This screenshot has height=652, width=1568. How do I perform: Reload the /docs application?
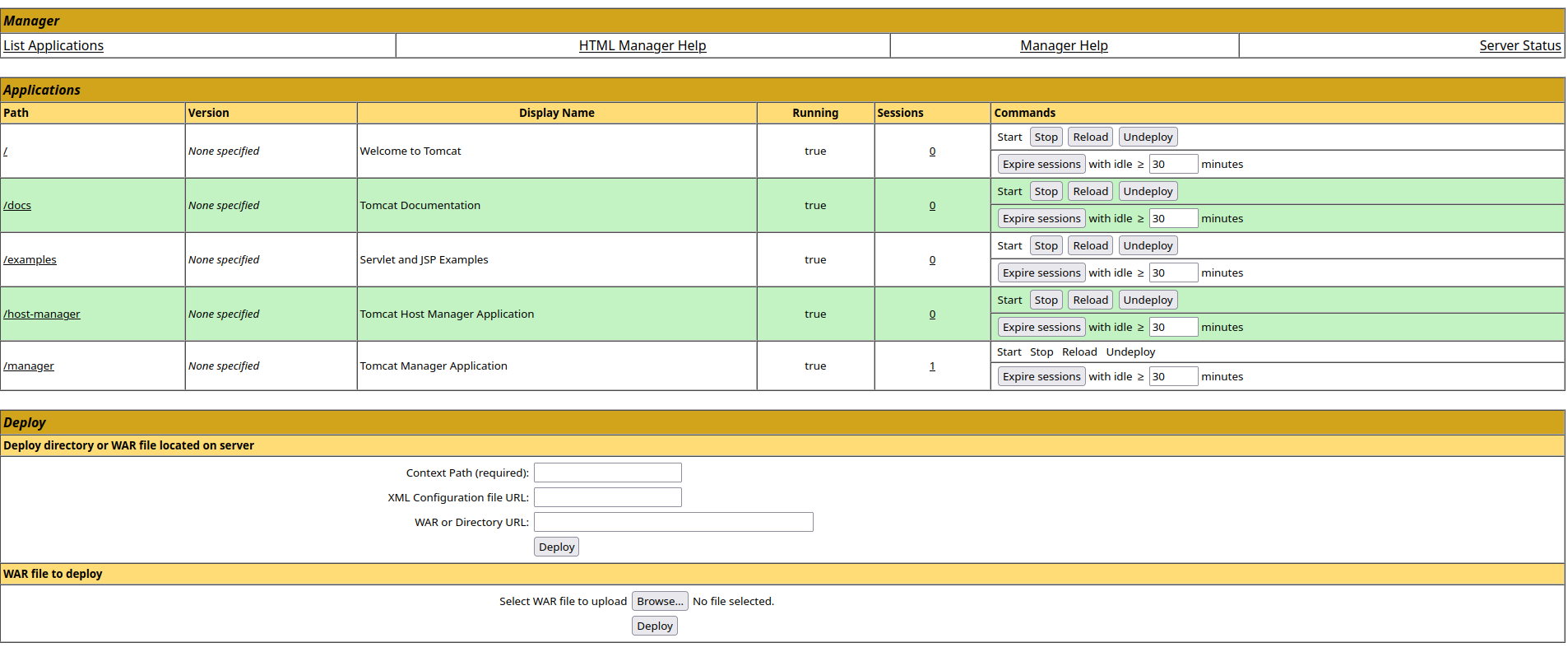pyautogui.click(x=1091, y=192)
